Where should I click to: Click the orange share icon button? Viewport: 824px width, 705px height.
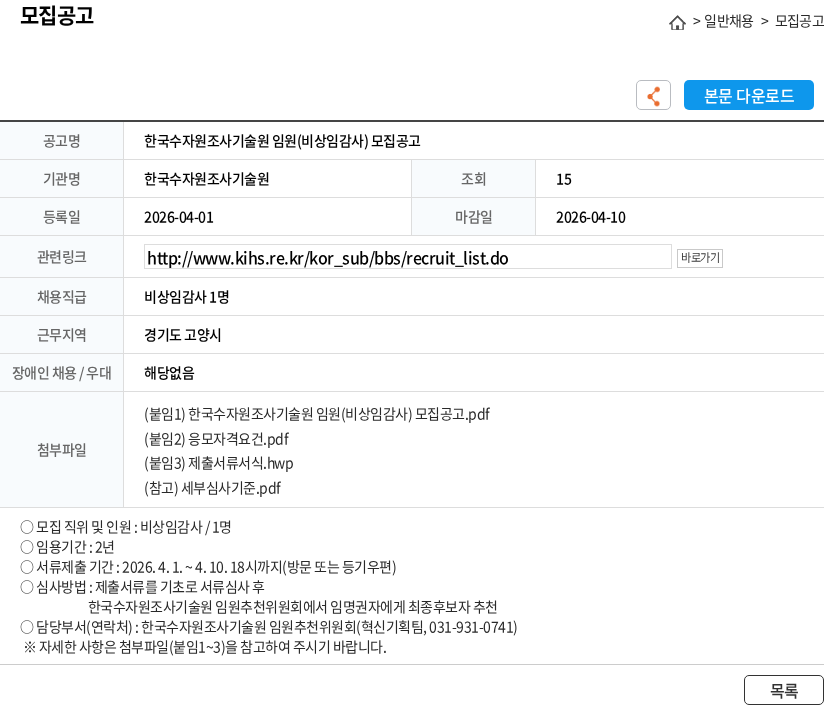click(x=653, y=95)
